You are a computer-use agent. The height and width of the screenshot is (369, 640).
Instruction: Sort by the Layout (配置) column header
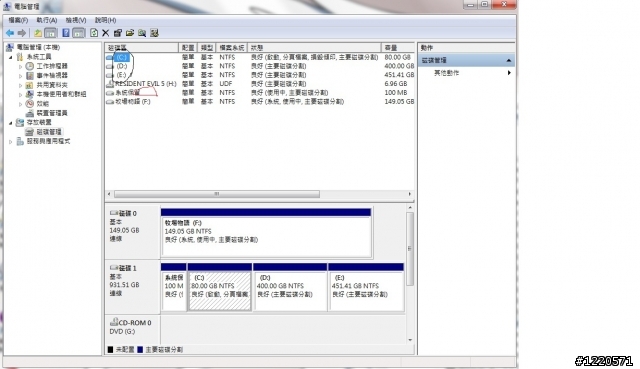click(188, 48)
